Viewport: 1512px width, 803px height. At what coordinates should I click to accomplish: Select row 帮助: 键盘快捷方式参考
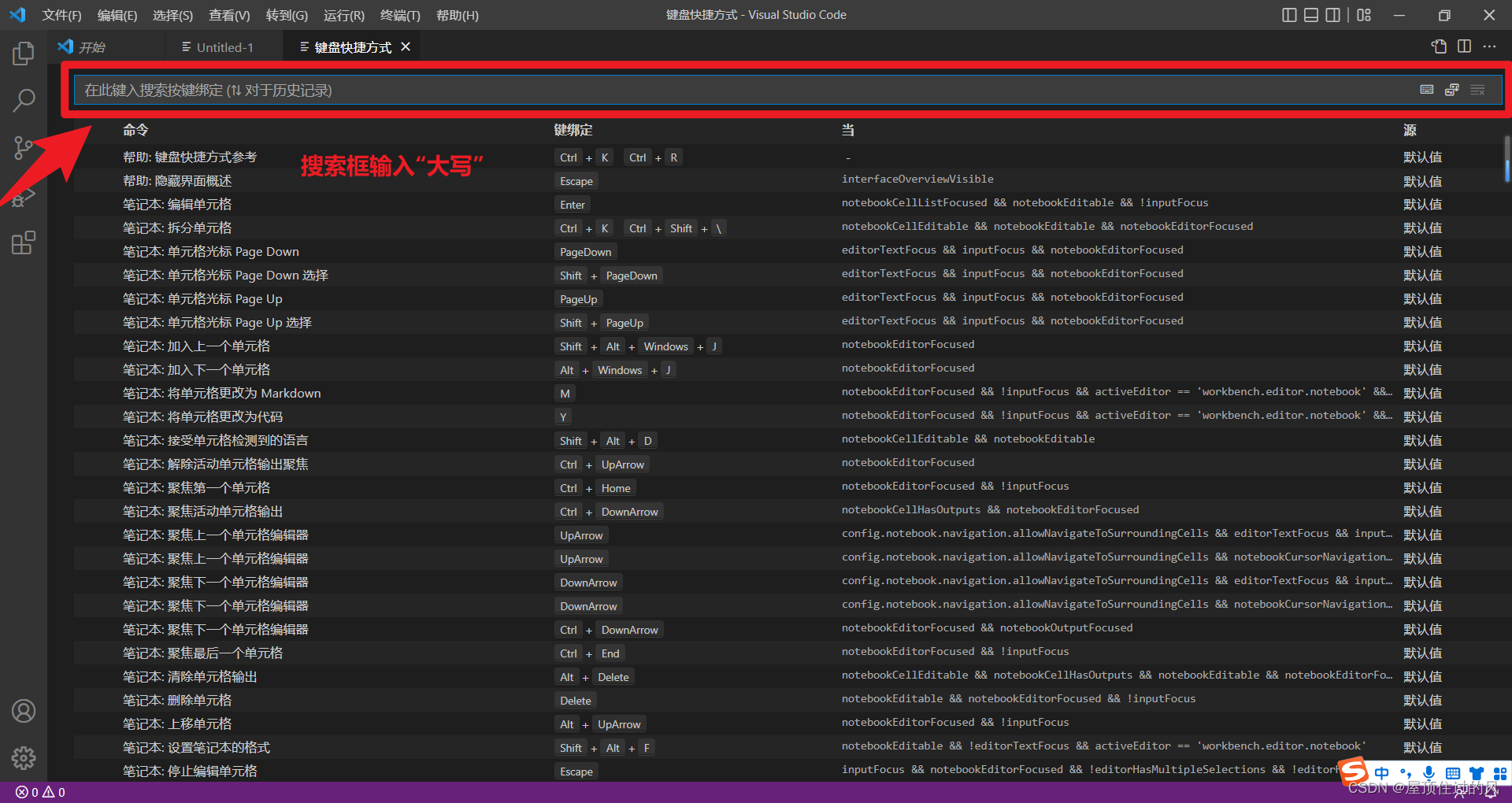click(788, 157)
